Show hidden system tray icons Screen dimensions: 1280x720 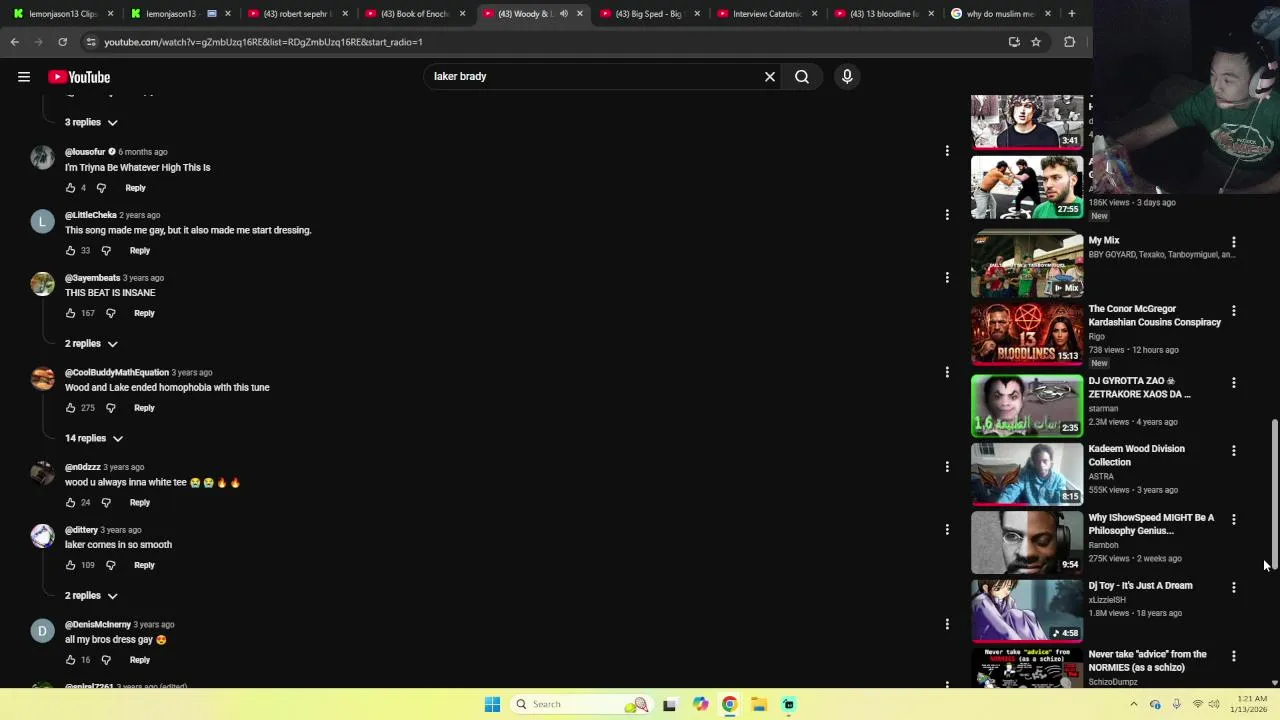coord(1134,704)
